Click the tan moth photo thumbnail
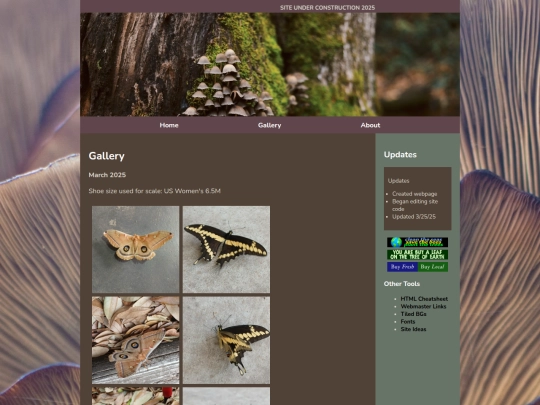 click(x=136, y=249)
